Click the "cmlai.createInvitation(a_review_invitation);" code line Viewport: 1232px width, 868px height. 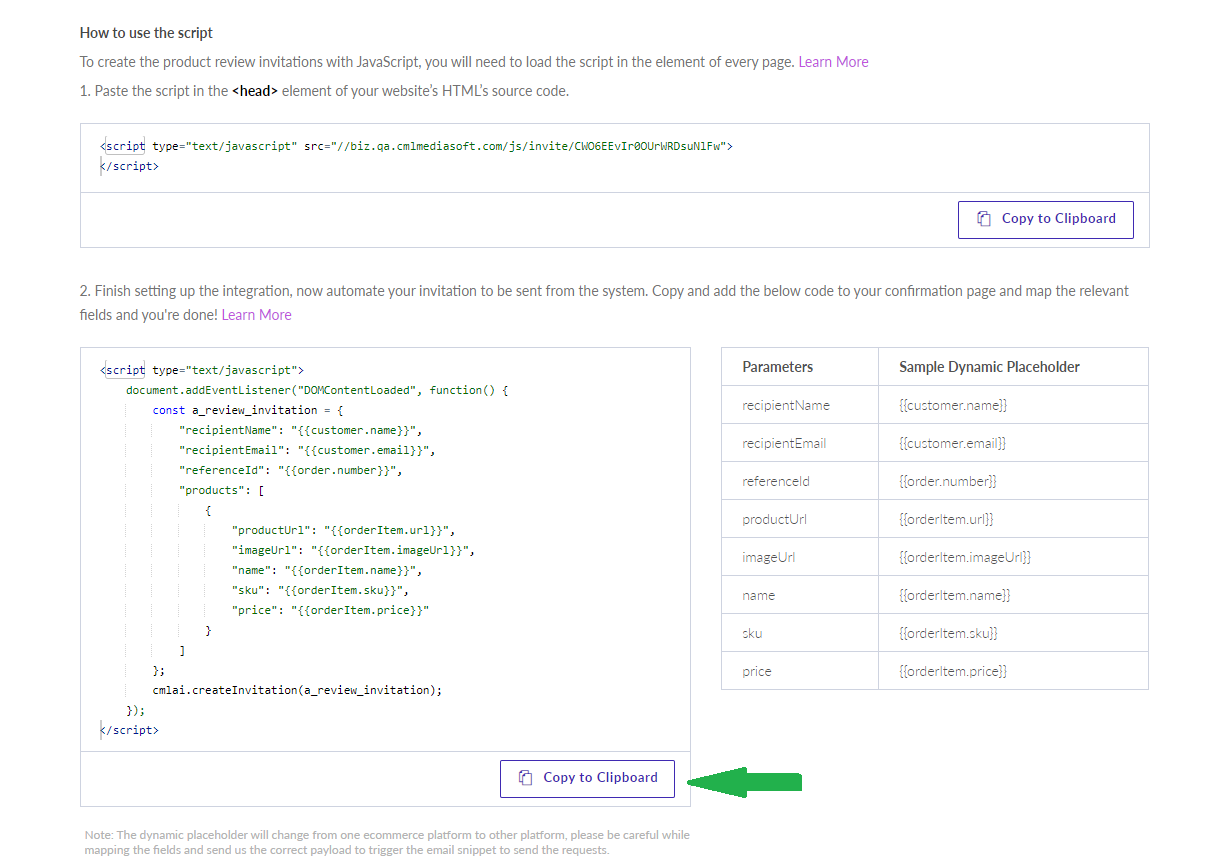(297, 690)
